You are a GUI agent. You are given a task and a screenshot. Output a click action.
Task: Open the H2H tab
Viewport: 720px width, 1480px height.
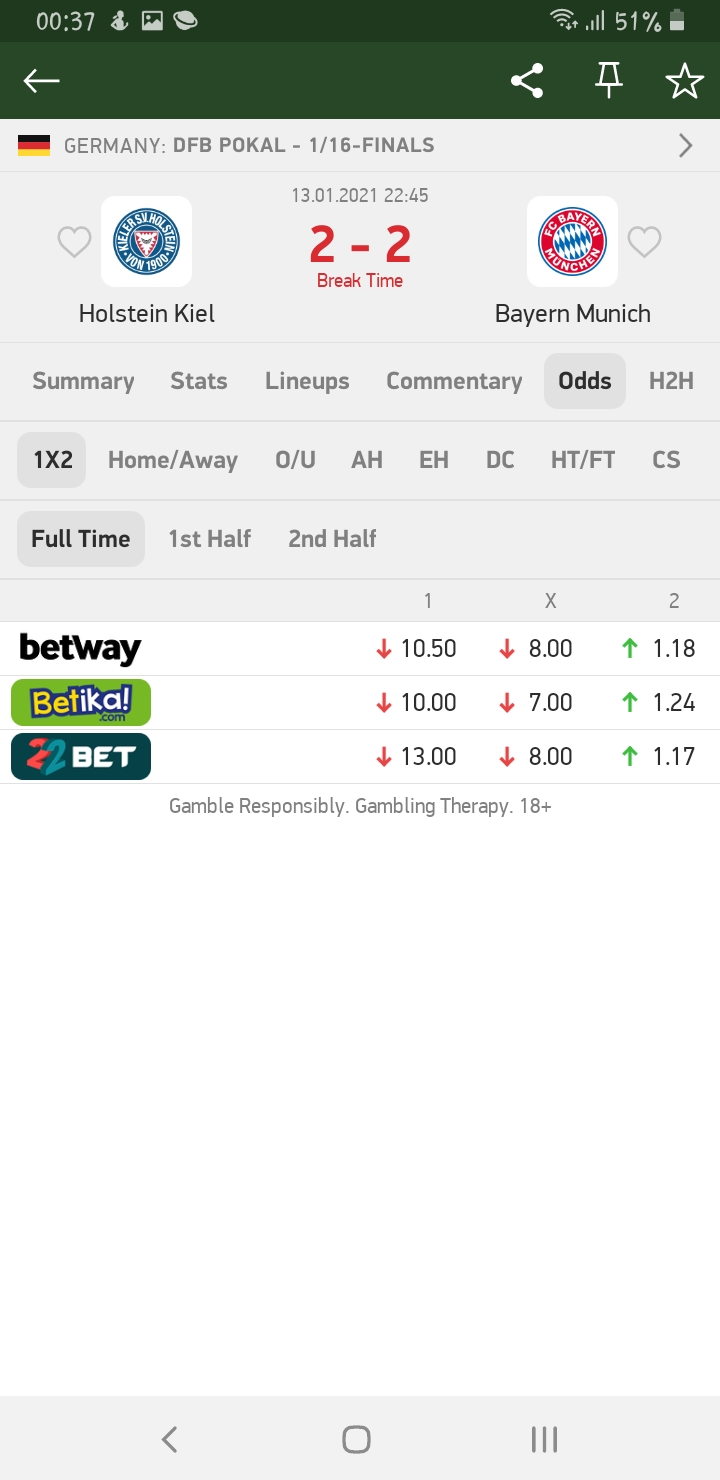pyautogui.click(x=671, y=381)
